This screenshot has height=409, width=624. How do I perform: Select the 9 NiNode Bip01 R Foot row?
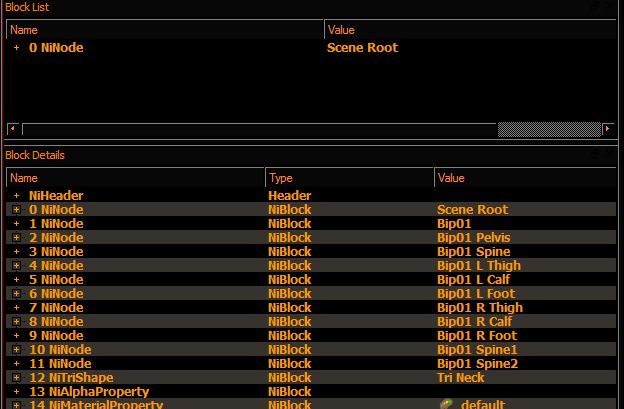[311, 335]
